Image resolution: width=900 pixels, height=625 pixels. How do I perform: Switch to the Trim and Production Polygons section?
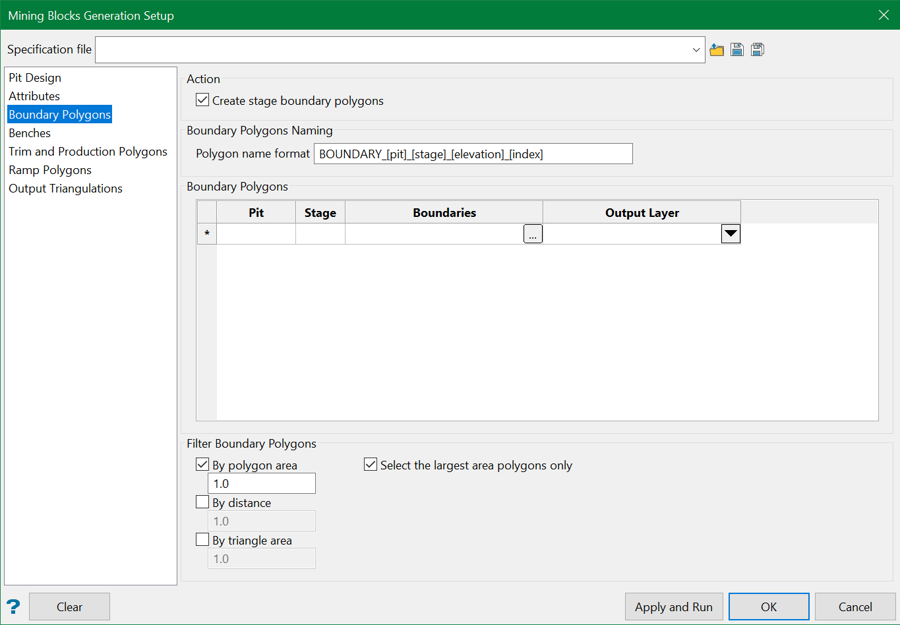pos(88,152)
